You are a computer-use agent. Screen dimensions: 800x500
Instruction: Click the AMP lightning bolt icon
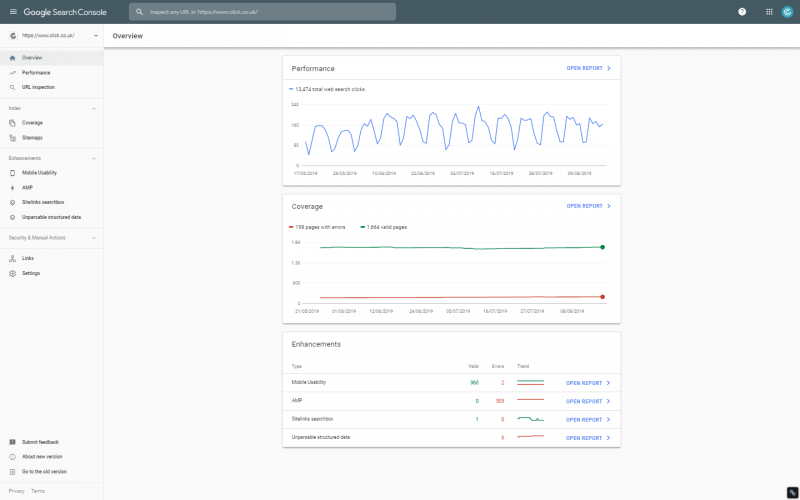point(13,188)
